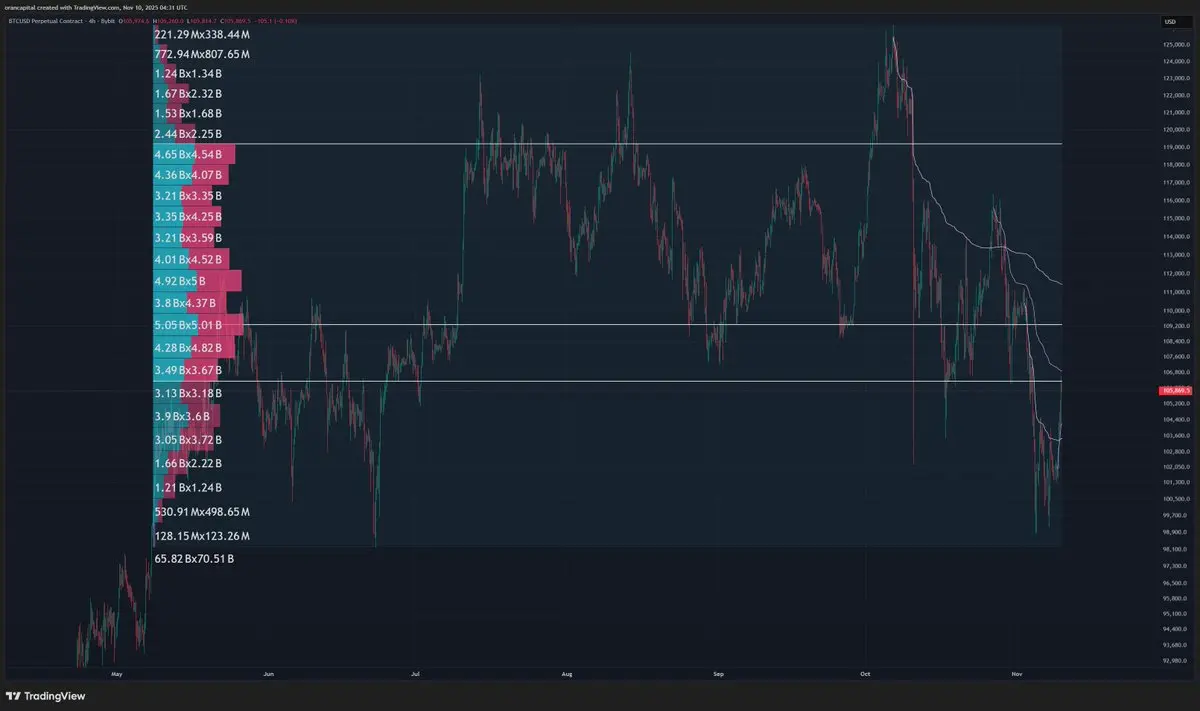The height and width of the screenshot is (711, 1200).
Task: Click the 125,000.0 price axis label
Action: pos(1175,45)
